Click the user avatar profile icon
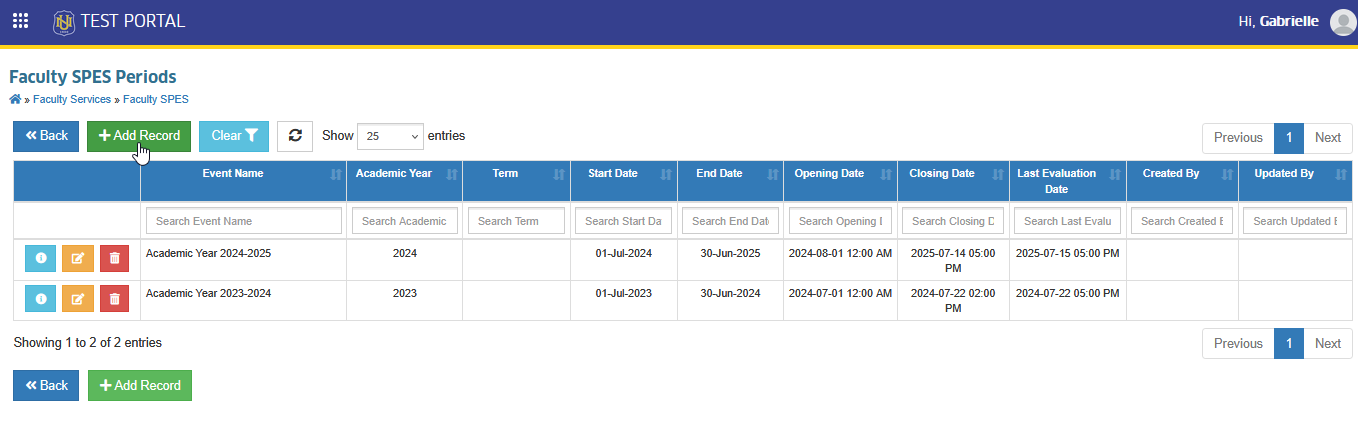The height and width of the screenshot is (423, 1358). [x=1343, y=22]
